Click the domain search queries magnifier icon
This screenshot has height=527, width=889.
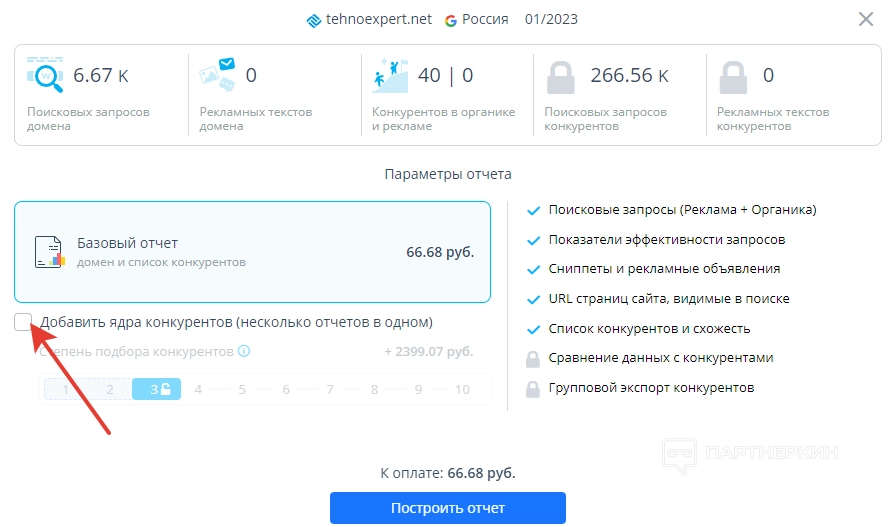[x=45, y=75]
